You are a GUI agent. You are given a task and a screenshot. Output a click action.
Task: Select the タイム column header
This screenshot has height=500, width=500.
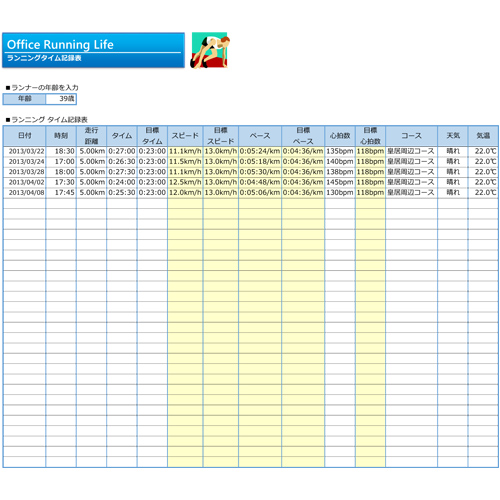[x=122, y=136]
